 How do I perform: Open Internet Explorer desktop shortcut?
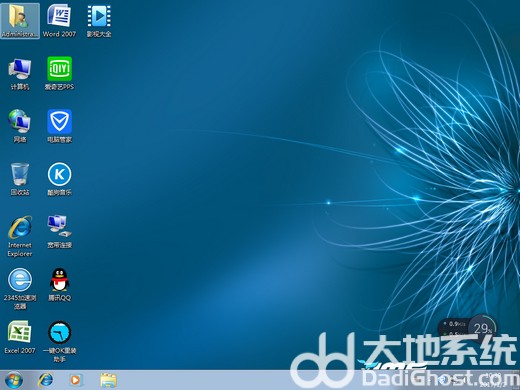(x=20, y=236)
